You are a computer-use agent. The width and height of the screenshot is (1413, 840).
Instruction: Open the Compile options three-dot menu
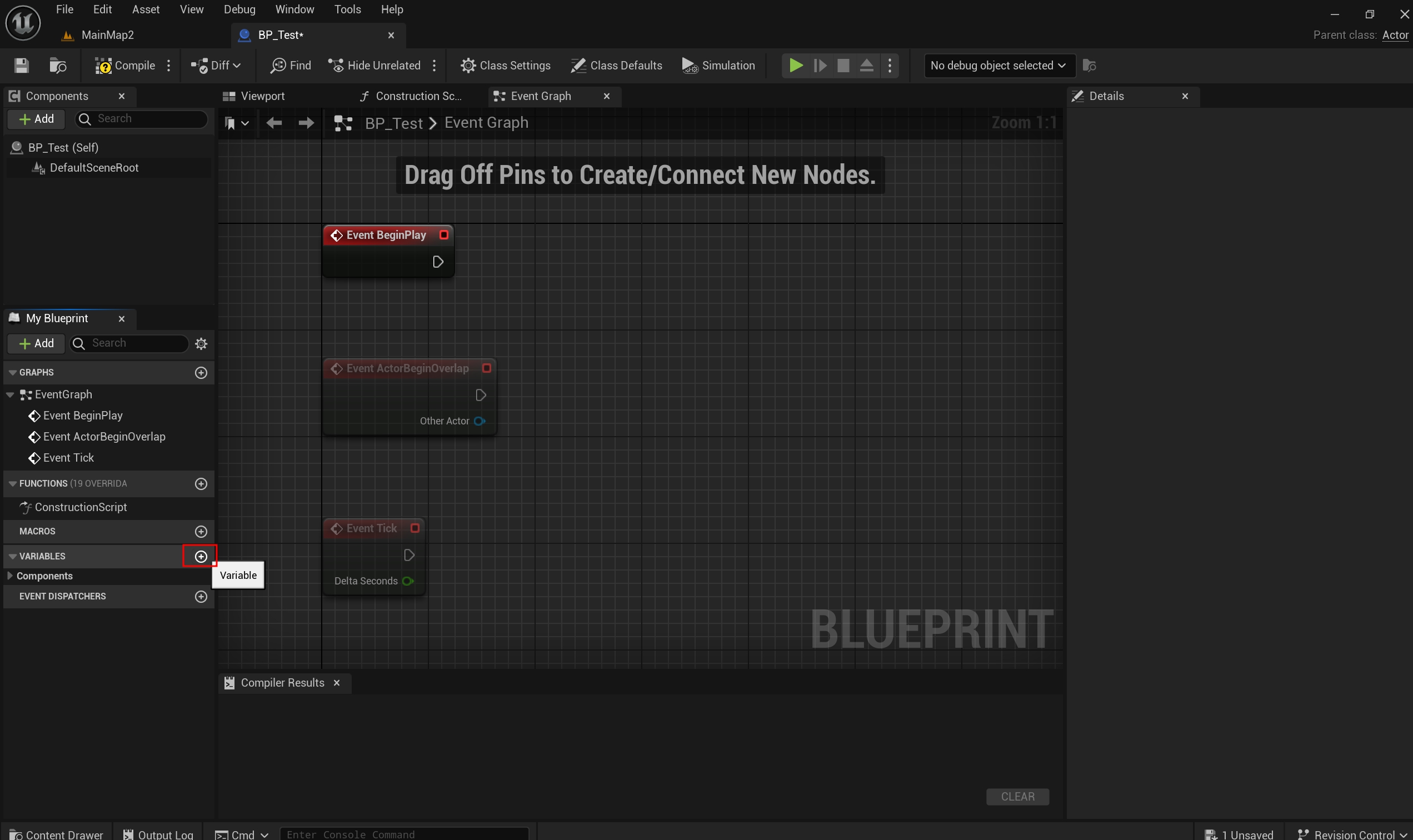click(169, 66)
